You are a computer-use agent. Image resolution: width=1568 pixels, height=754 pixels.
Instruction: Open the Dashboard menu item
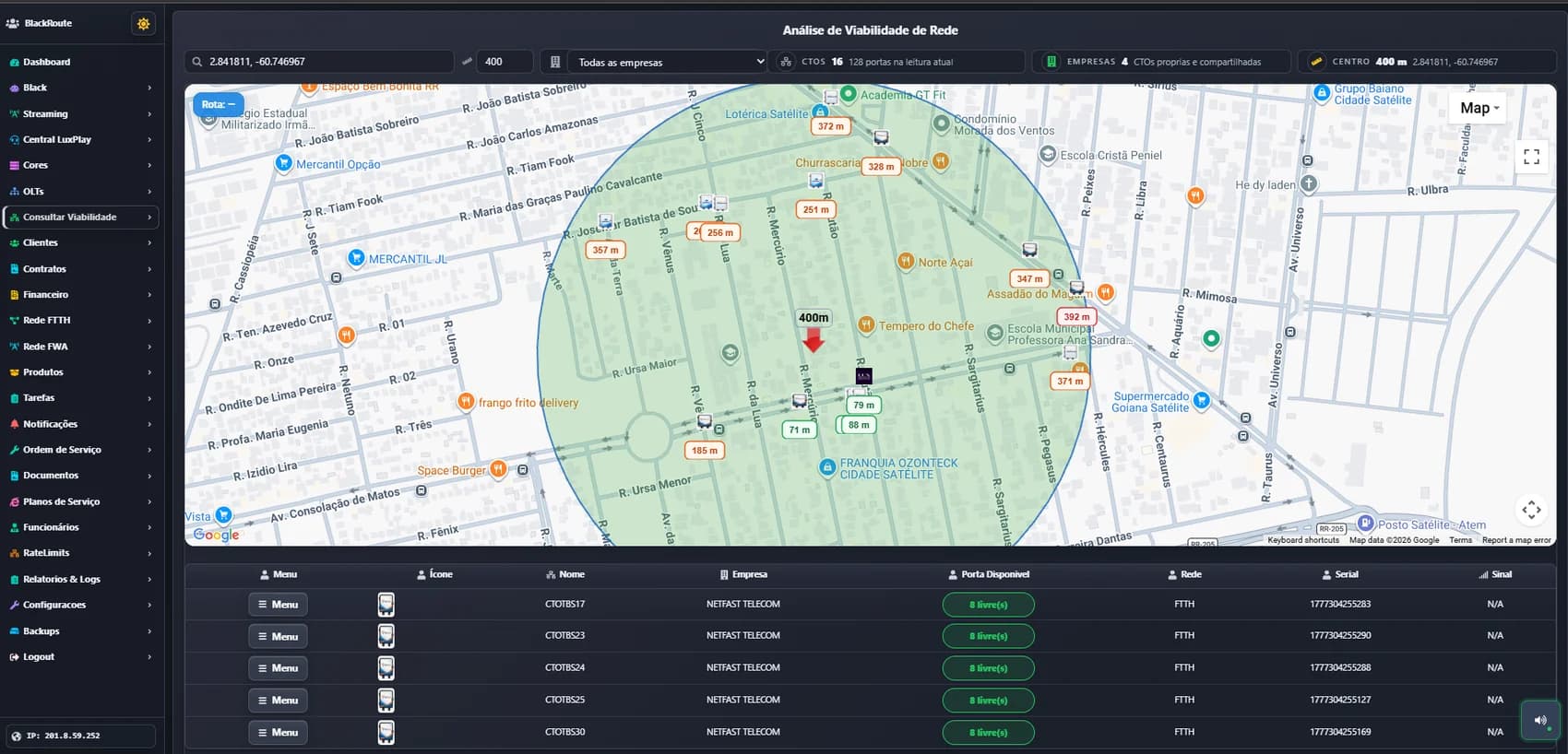click(x=80, y=62)
